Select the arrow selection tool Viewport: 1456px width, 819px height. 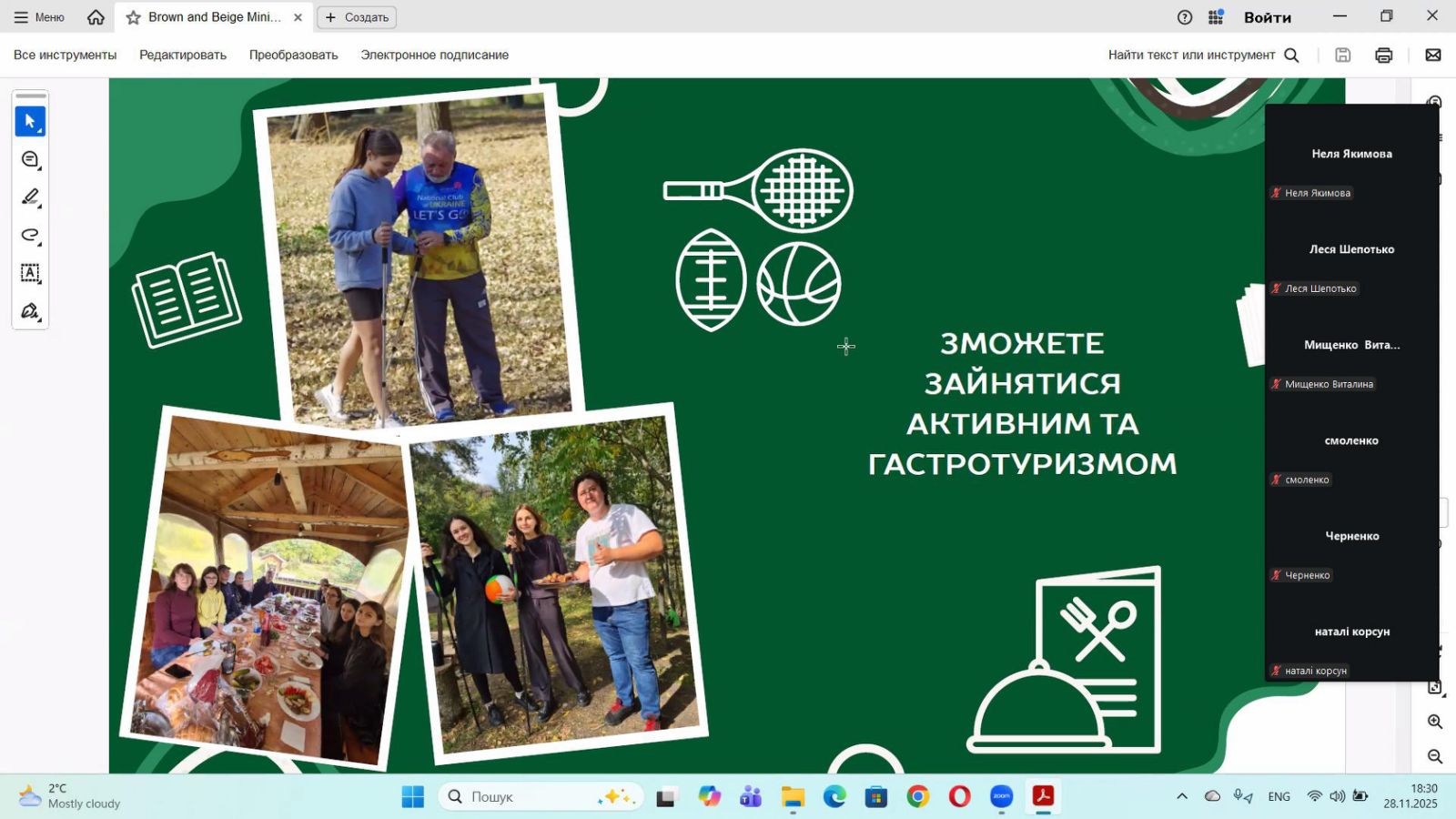tap(30, 121)
